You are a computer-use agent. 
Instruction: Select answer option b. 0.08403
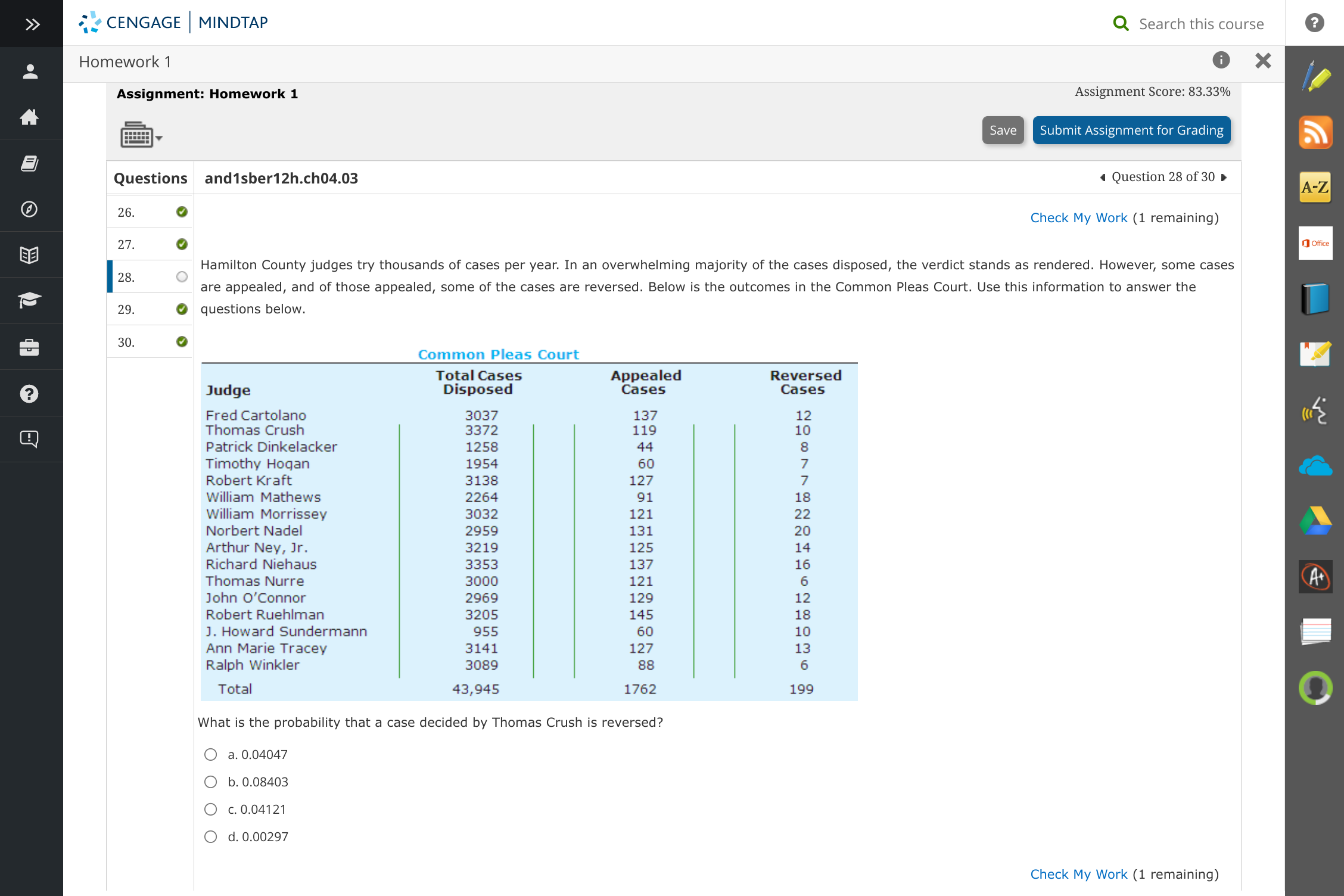210,782
